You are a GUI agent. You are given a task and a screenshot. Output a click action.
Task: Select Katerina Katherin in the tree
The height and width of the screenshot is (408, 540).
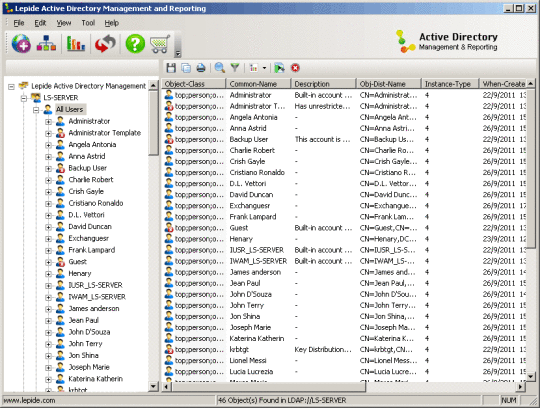coord(95,379)
